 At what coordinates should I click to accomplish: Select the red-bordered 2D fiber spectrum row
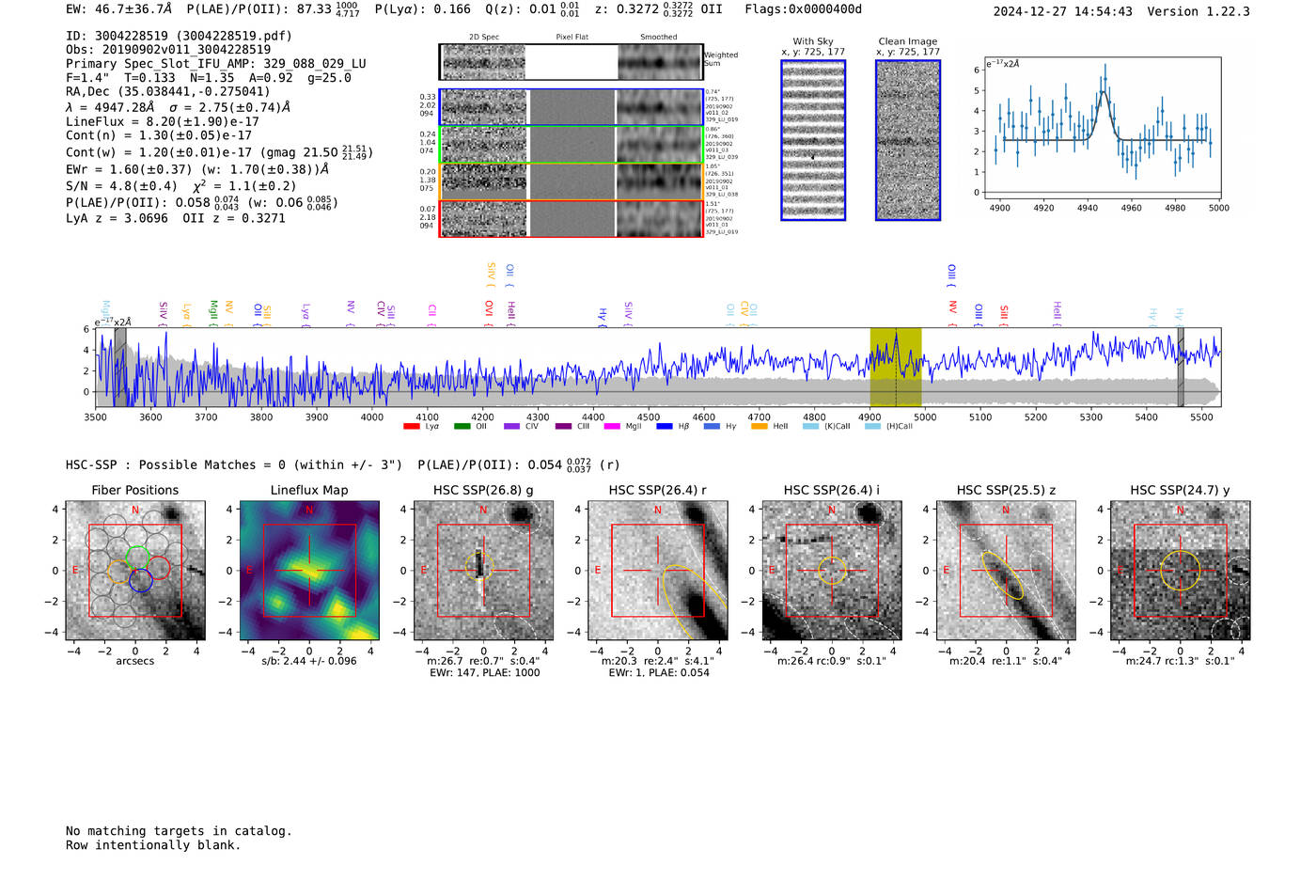tap(571, 218)
